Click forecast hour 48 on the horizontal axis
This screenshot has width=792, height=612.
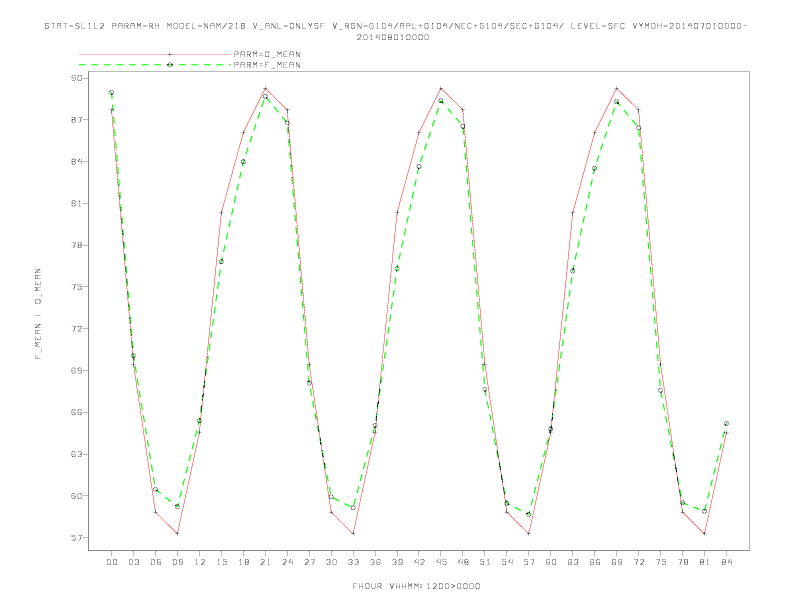pos(463,562)
